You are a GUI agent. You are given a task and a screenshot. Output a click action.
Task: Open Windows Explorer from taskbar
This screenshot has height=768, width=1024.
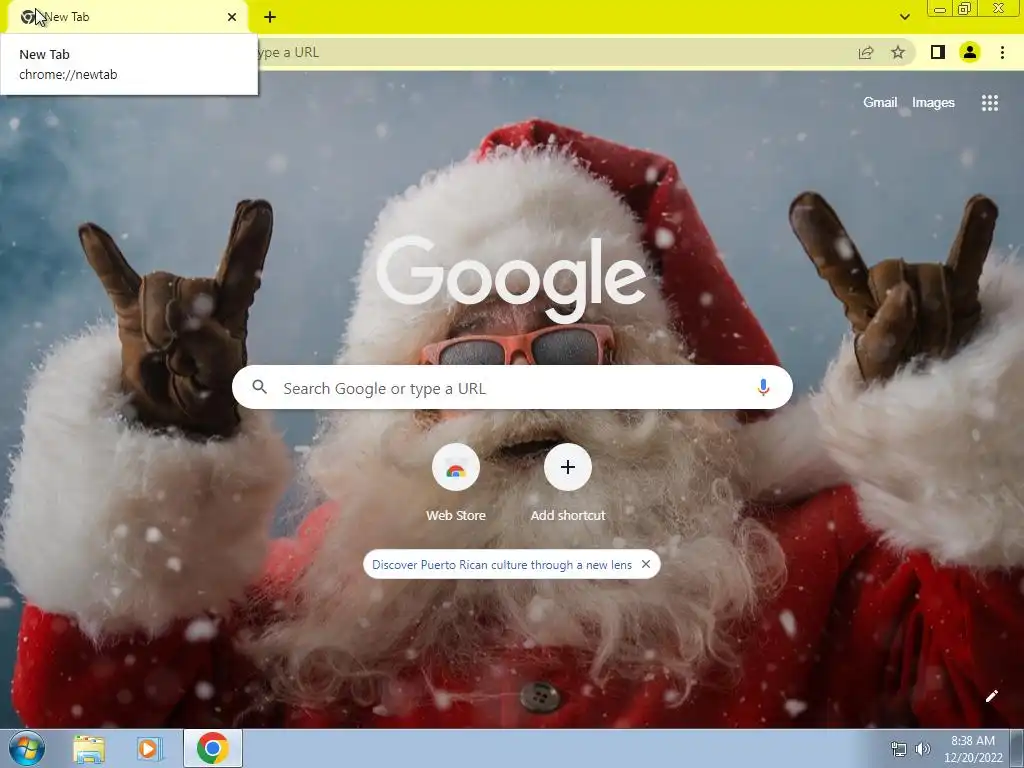click(89, 749)
